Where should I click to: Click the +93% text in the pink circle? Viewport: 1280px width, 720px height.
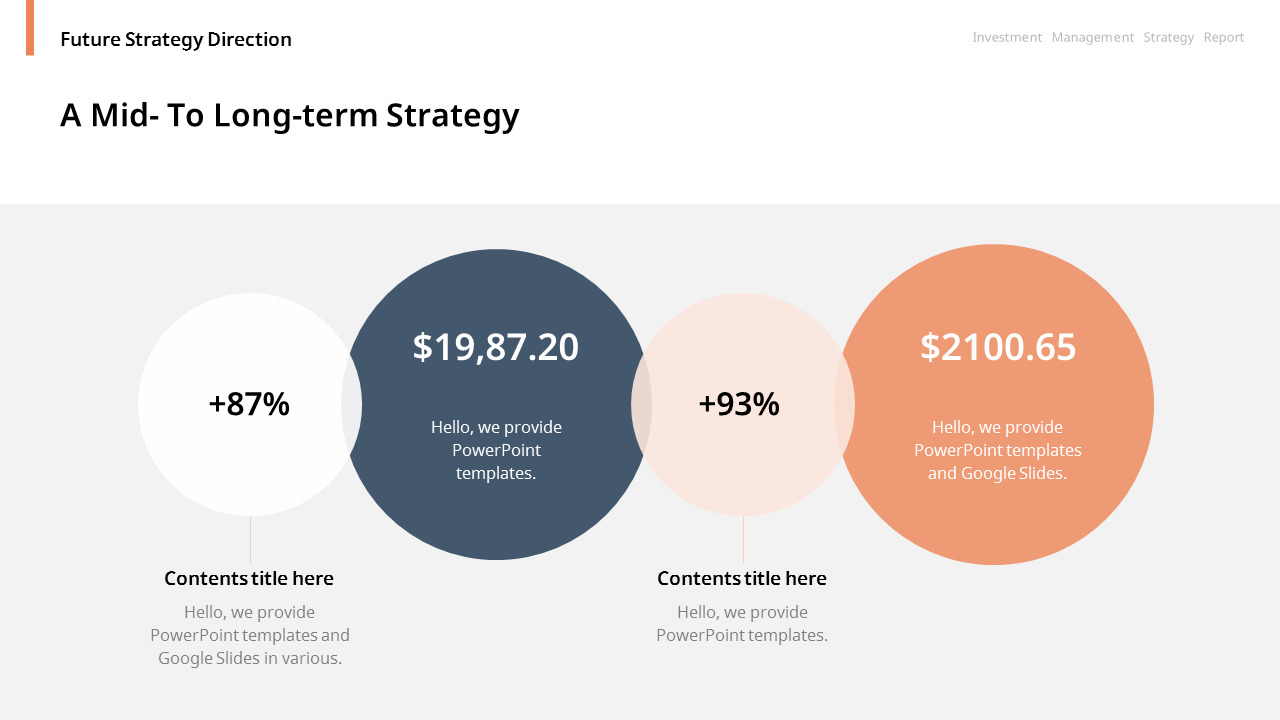coord(739,404)
